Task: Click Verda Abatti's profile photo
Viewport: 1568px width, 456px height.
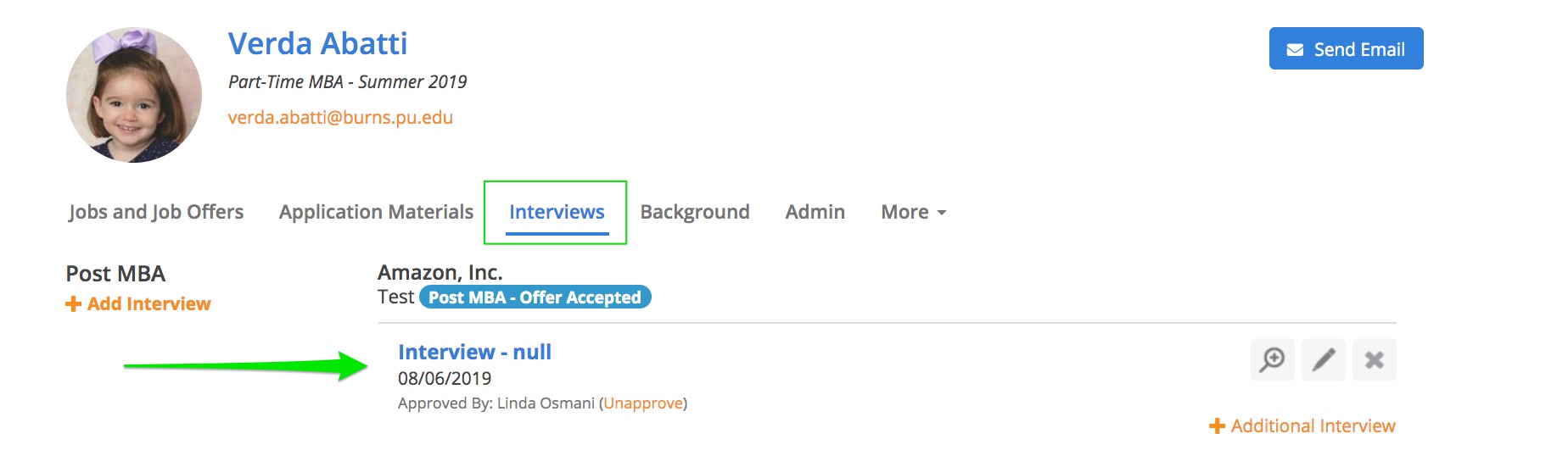Action: click(x=134, y=95)
